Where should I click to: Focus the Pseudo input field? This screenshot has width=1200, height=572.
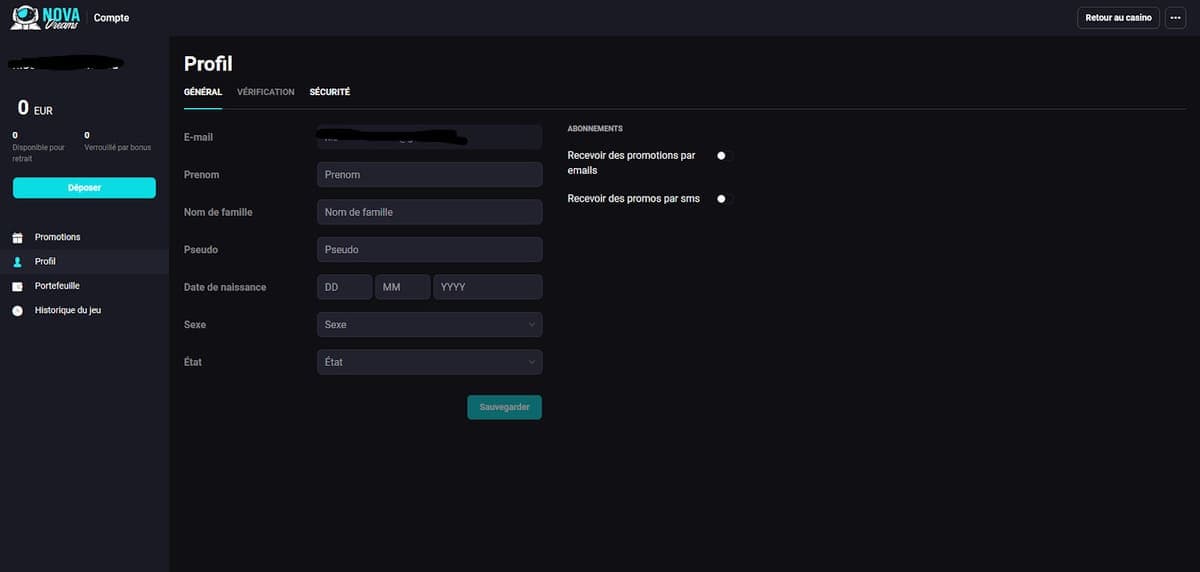pyautogui.click(x=429, y=250)
